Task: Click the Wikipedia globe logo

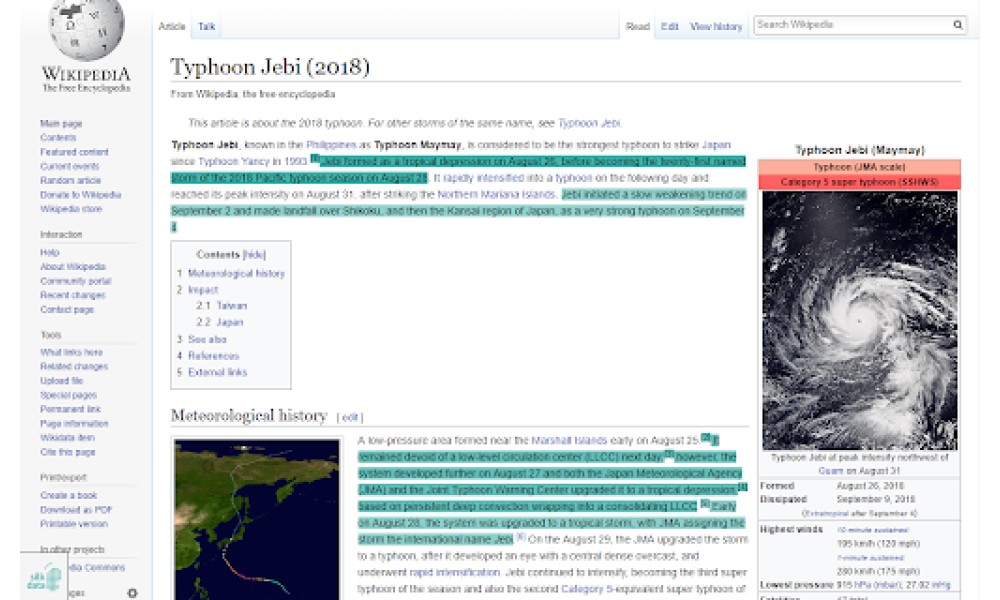Action: pyautogui.click(x=86, y=29)
